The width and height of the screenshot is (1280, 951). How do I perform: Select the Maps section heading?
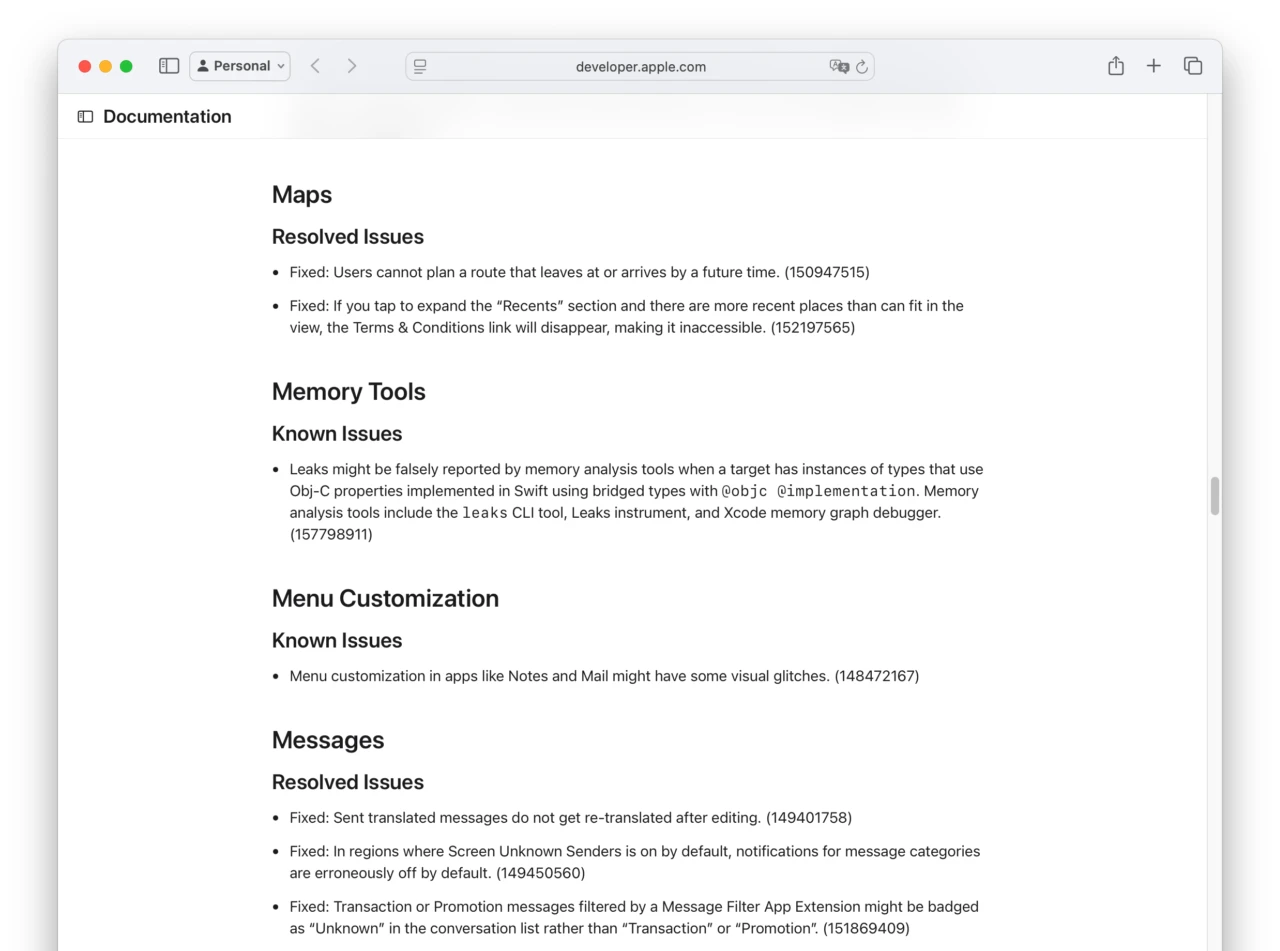[301, 195]
